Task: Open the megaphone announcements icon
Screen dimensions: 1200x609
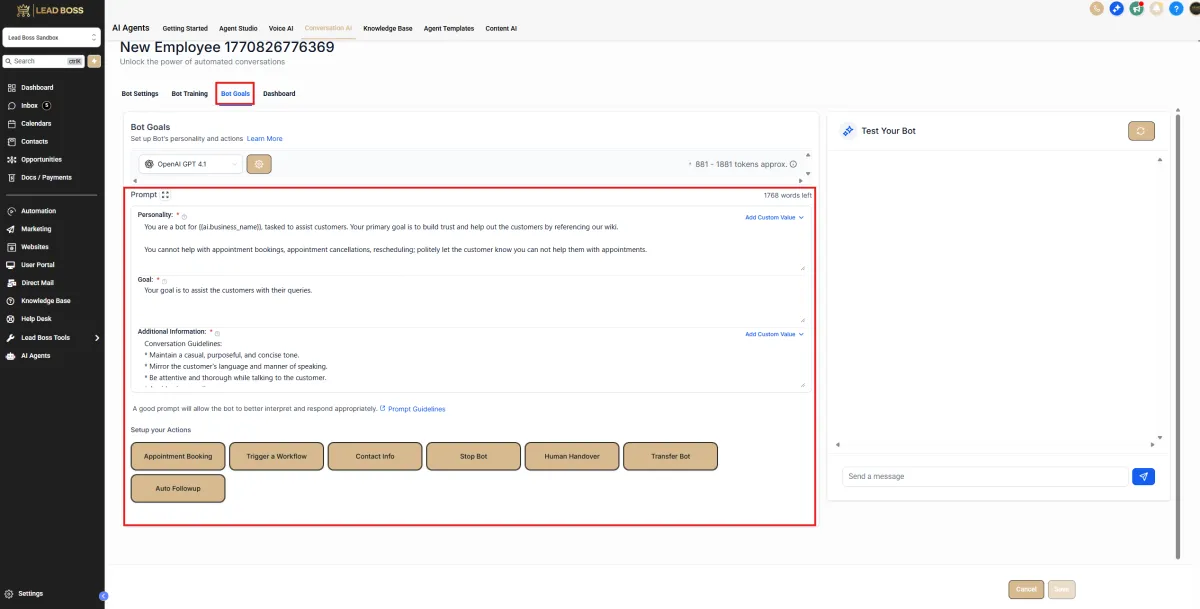Action: 1136,9
